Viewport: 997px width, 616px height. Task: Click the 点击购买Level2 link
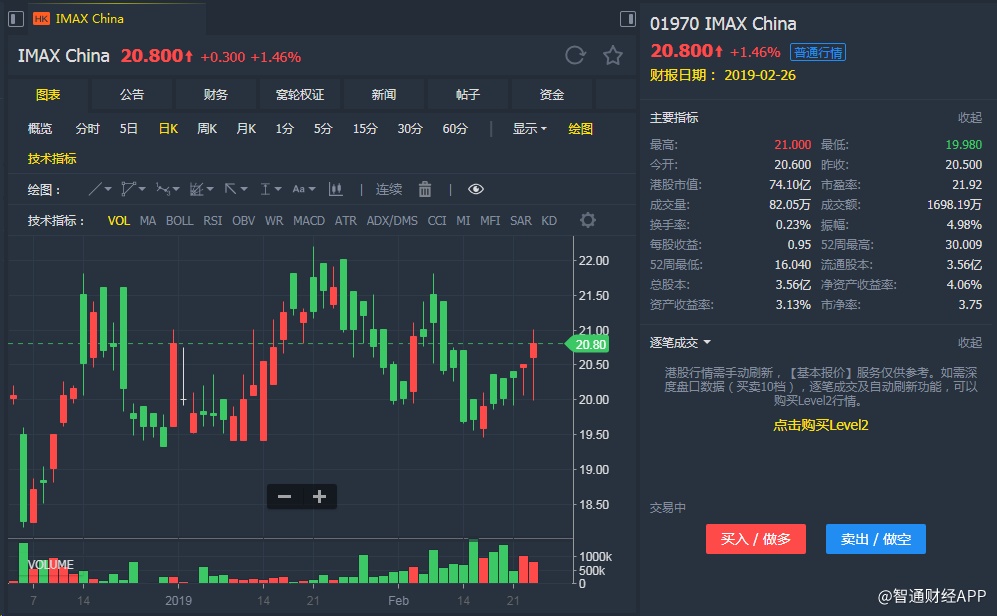coord(820,425)
